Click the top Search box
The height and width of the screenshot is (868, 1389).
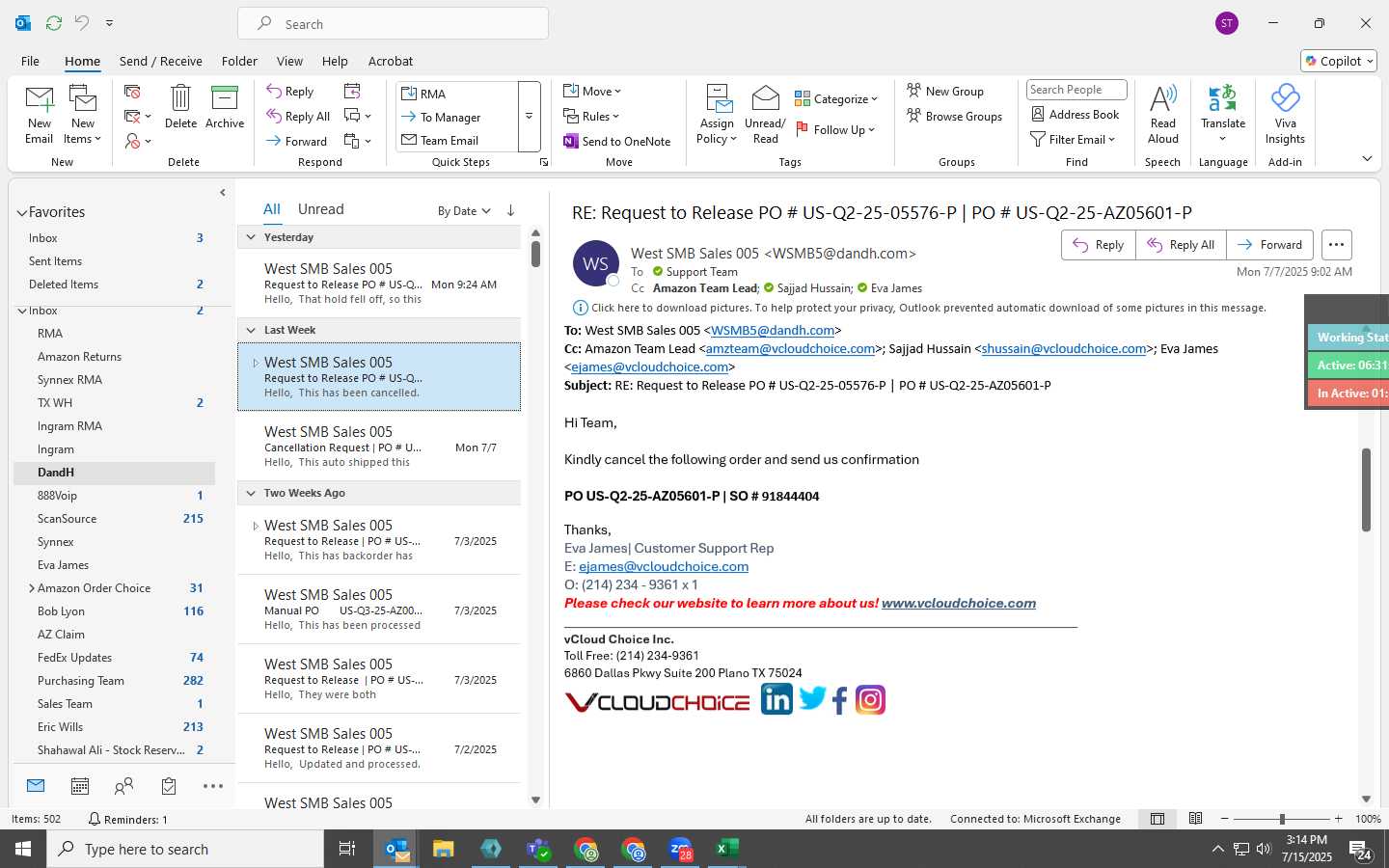pyautogui.click(x=393, y=24)
